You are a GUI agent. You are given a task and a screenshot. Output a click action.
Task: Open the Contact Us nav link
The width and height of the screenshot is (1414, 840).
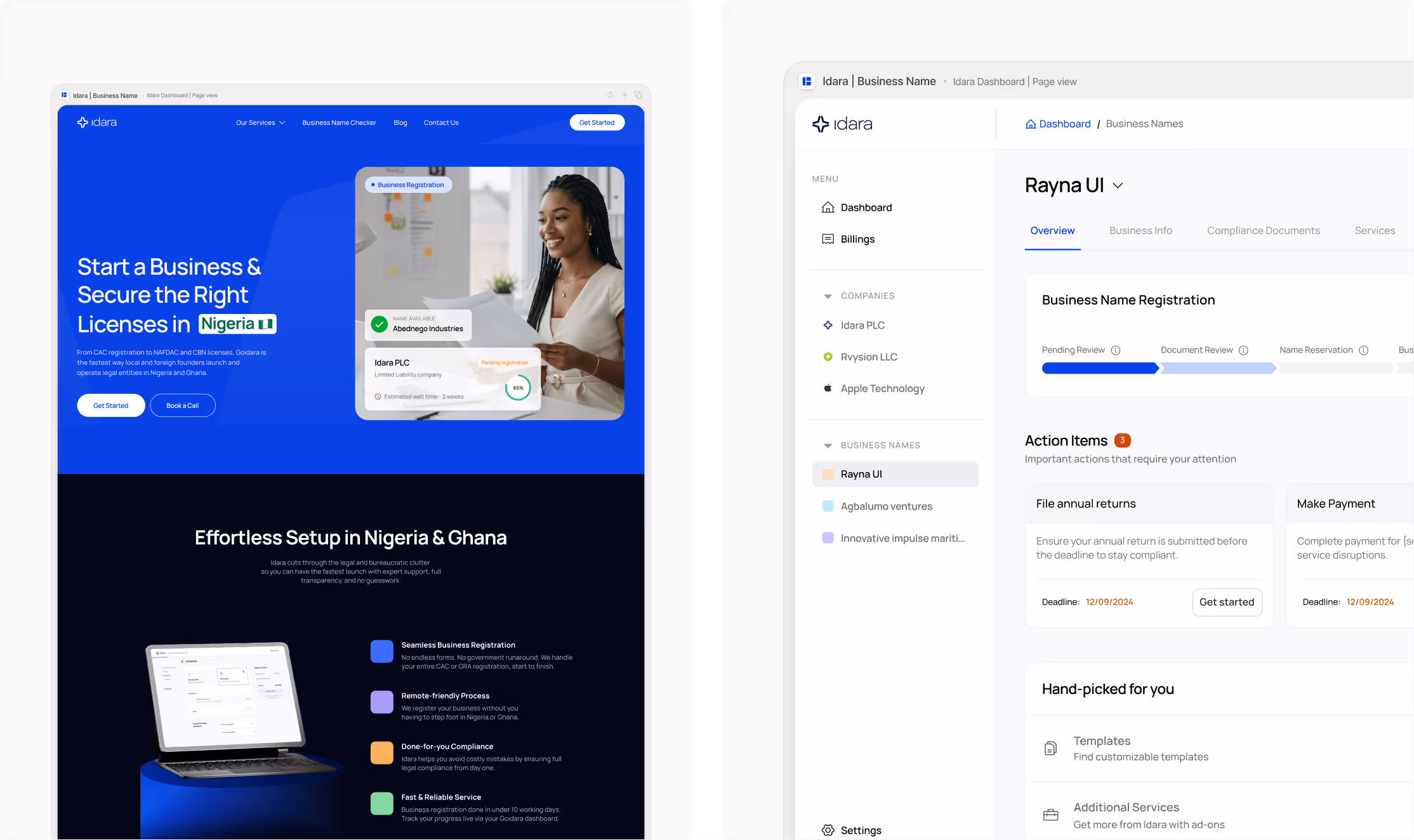pos(441,122)
